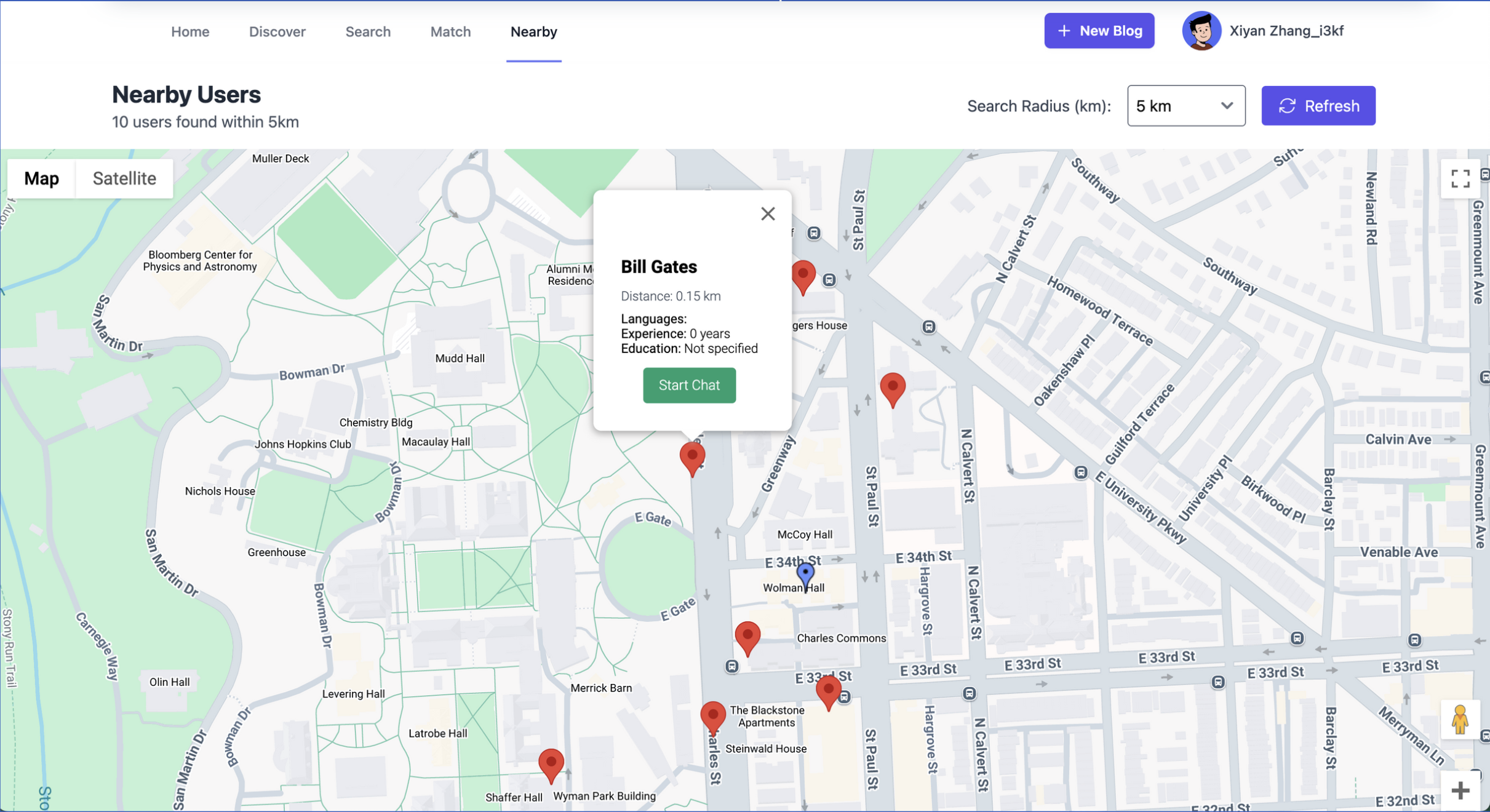1490x812 pixels.
Task: Click the Wyman Park Building label
Action: 604,796
